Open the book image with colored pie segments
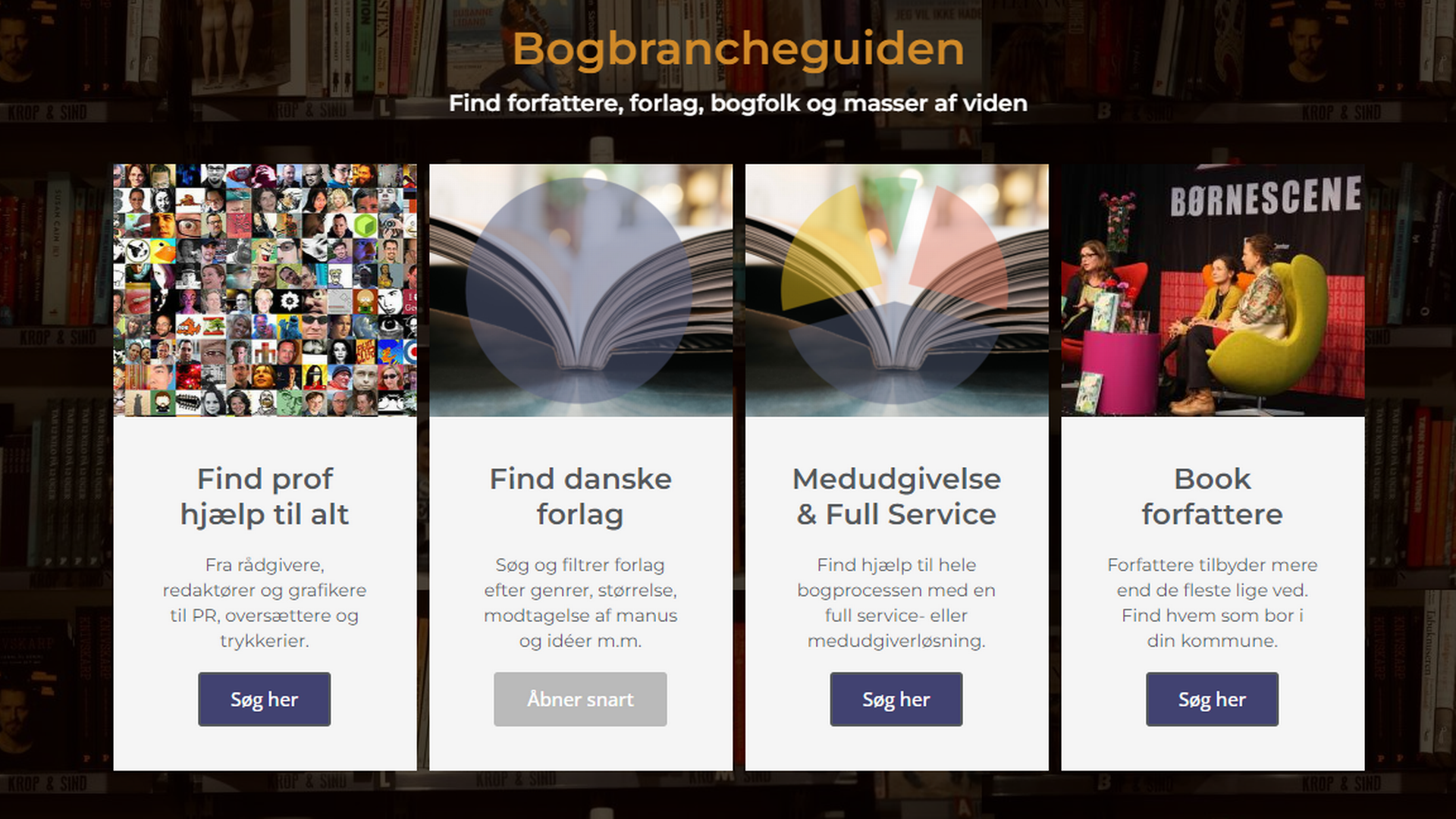The width and height of the screenshot is (1456, 819). coord(897,290)
